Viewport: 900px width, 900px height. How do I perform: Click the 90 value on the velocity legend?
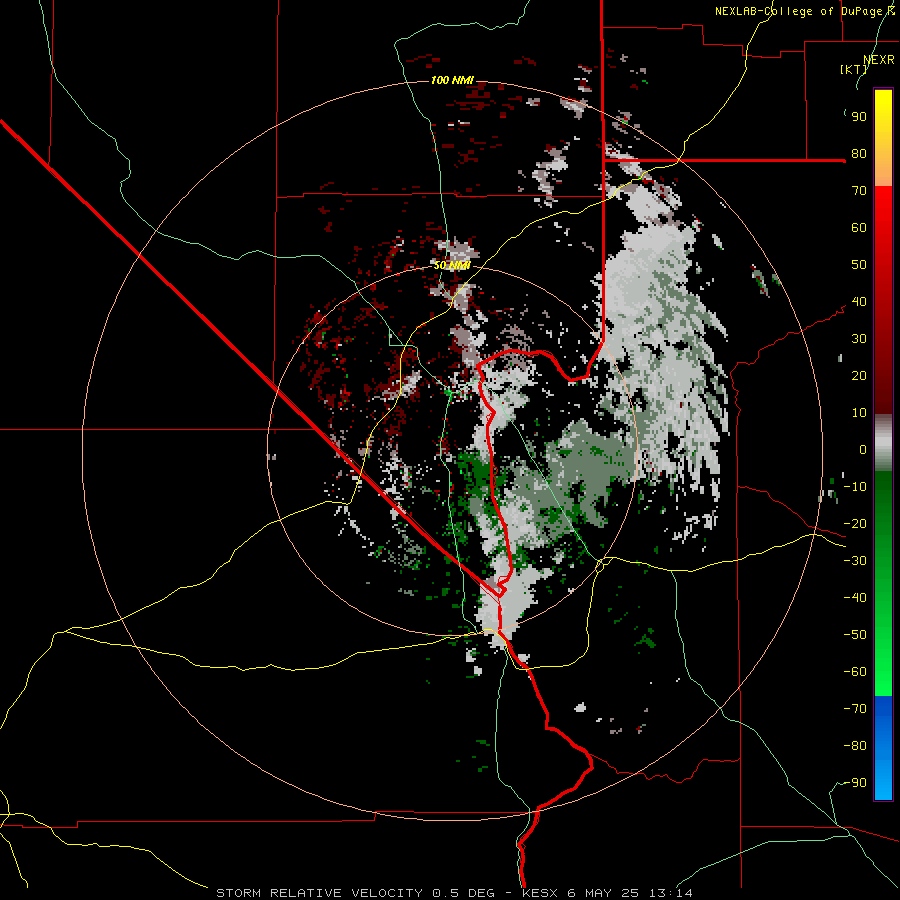(x=859, y=117)
